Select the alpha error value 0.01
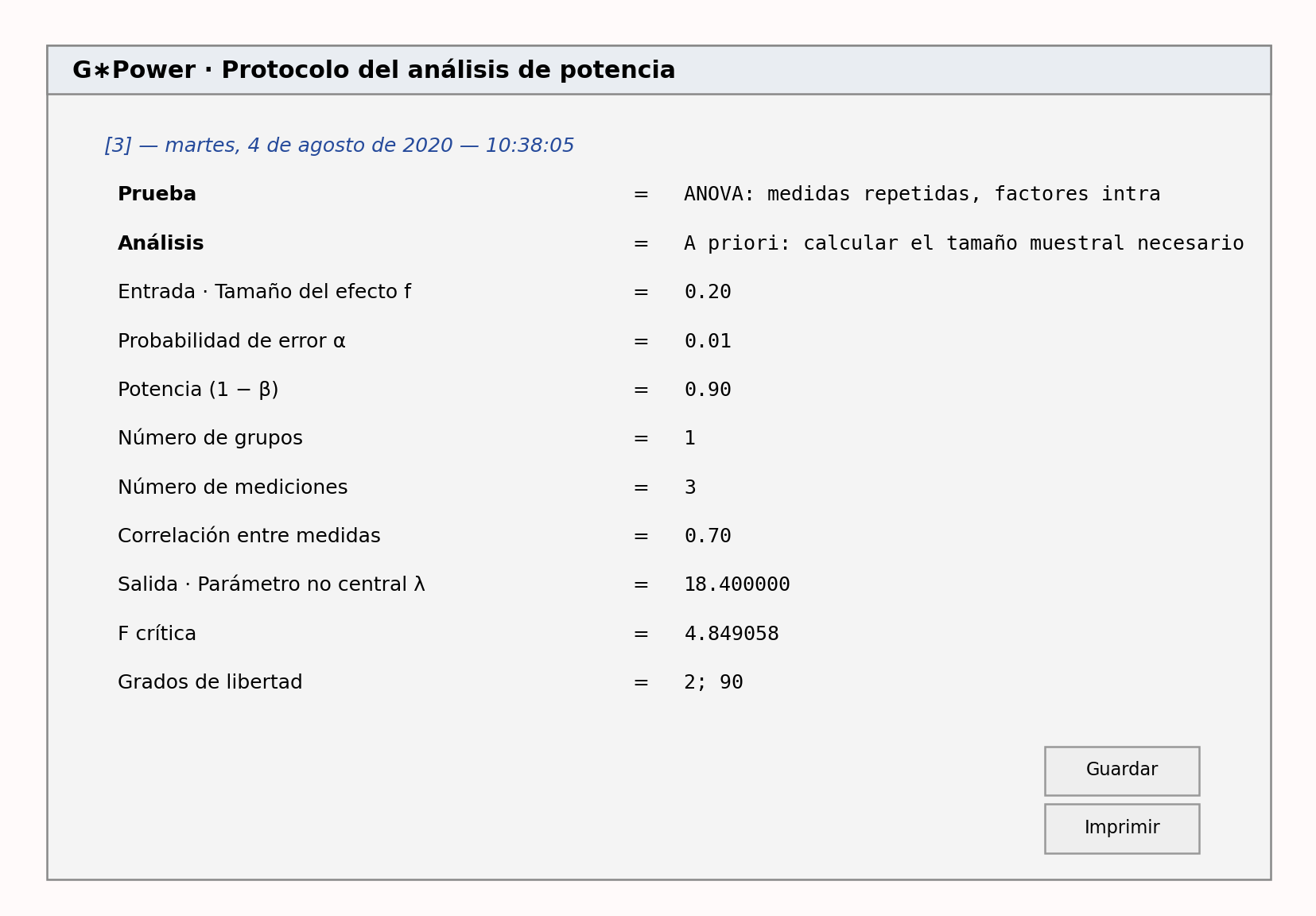Screen dimensions: 1316x916 708,342
